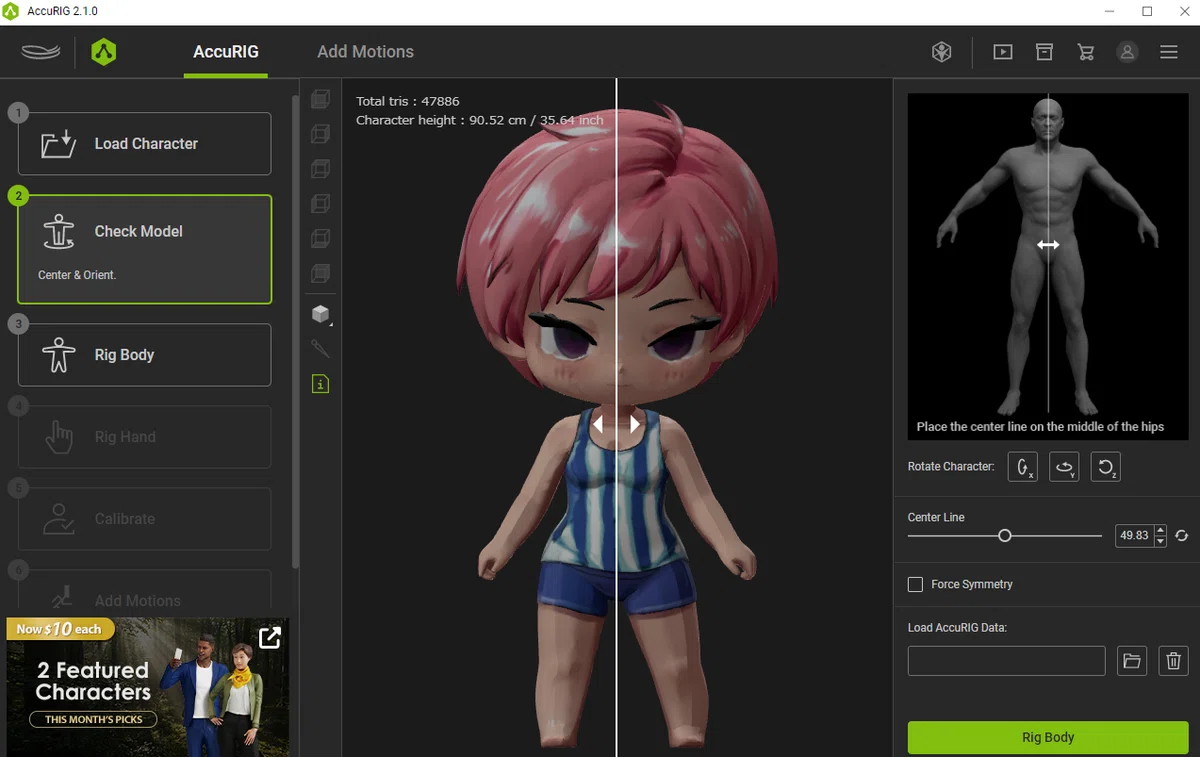Open the ActorCore green hexagon logo
The height and width of the screenshot is (757, 1200).
pyautogui.click(x=103, y=52)
